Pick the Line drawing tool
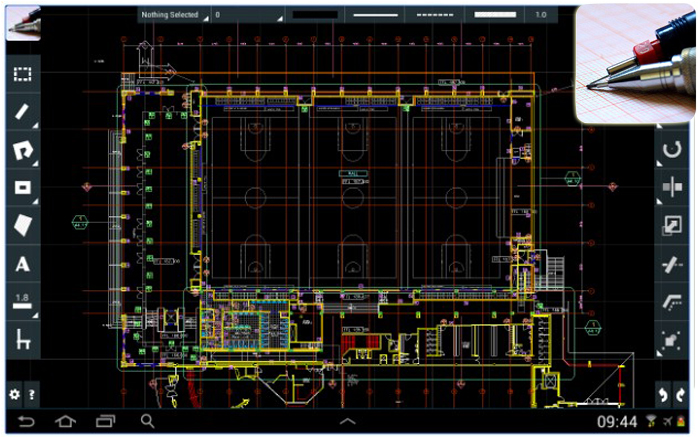The image size is (700, 437). 22,111
